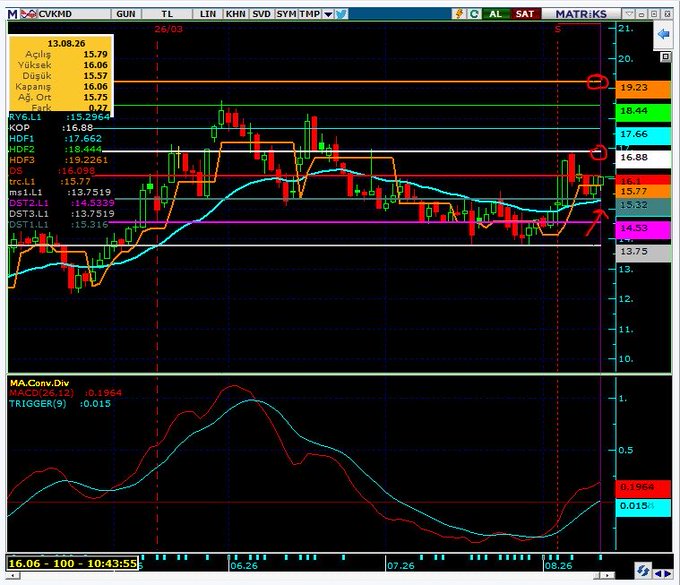Click the red SAT sell button
The height and width of the screenshot is (585, 680).
click(525, 14)
